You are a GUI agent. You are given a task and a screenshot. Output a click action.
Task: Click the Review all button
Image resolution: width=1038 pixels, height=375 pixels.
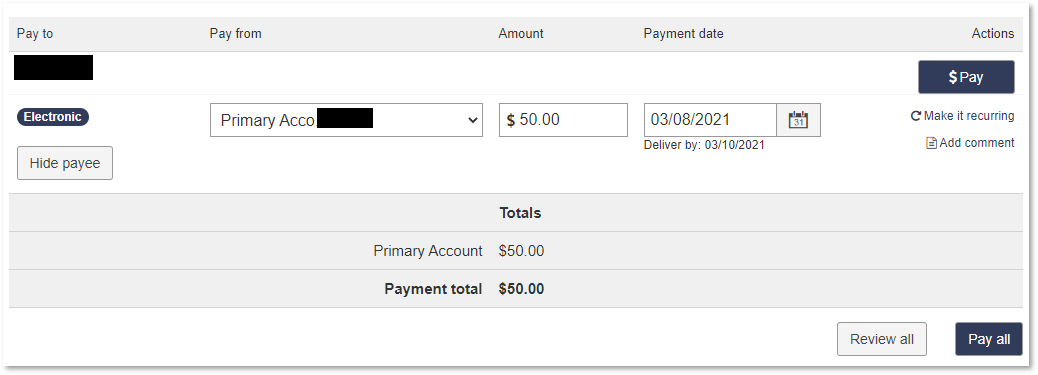point(882,339)
